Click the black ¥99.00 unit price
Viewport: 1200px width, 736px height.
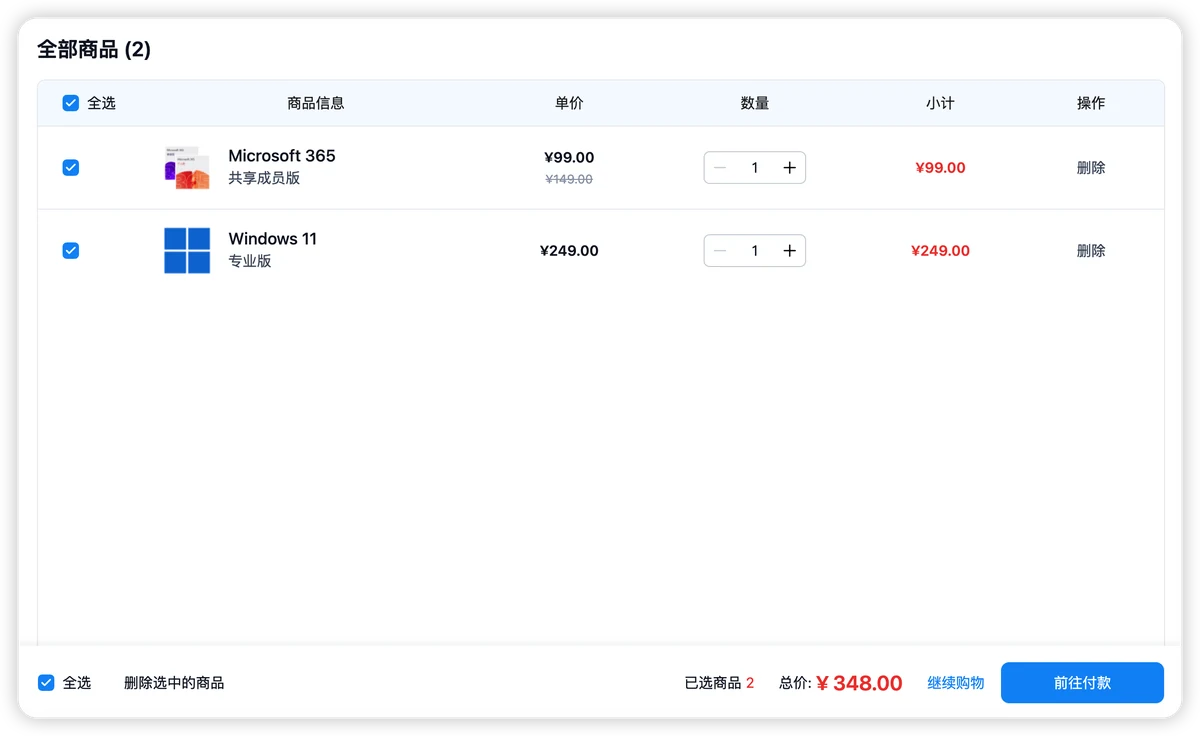[x=569, y=157]
